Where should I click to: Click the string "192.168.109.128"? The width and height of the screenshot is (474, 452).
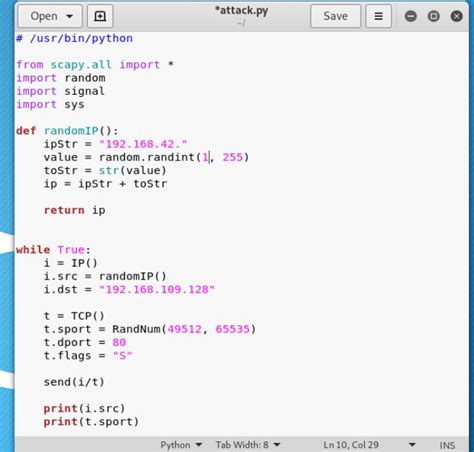(x=157, y=289)
